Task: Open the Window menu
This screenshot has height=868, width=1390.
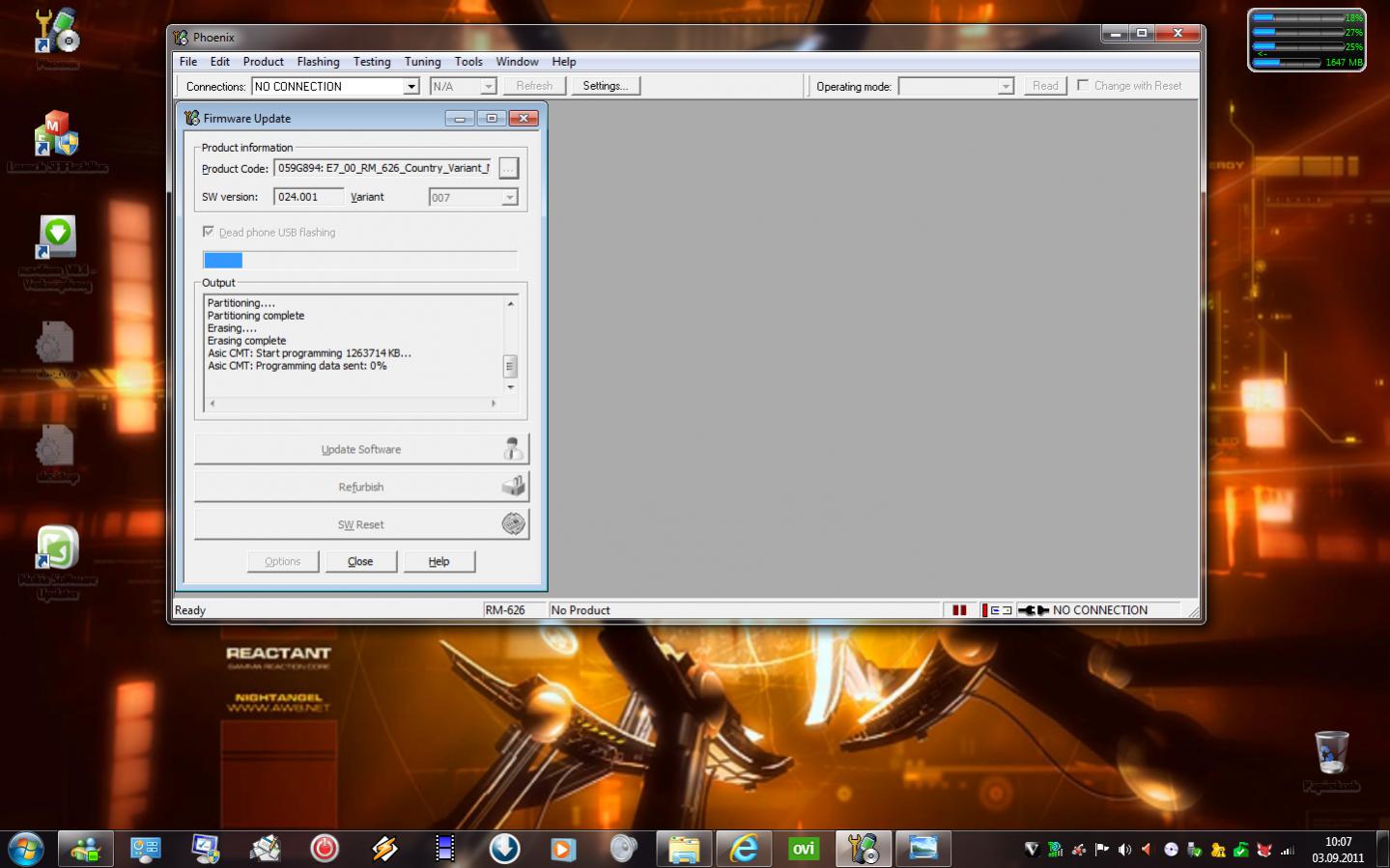Action: click(x=517, y=62)
